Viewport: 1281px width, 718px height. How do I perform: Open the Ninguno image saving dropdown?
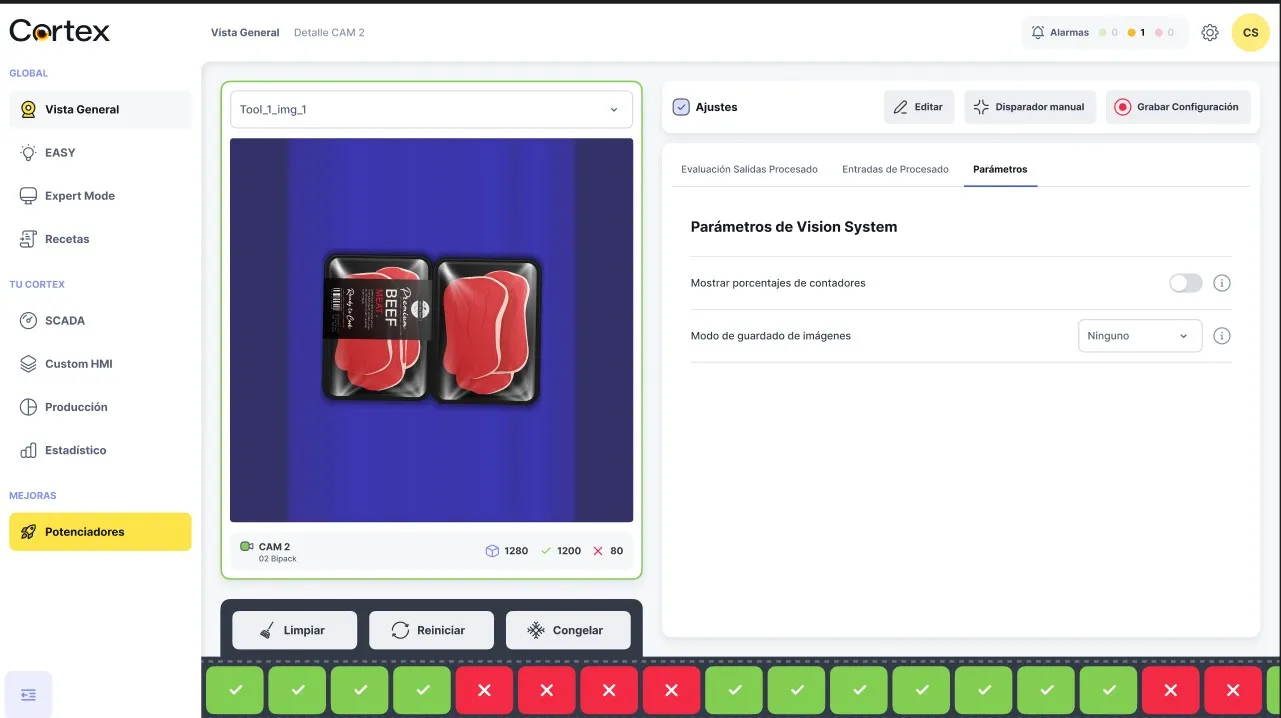point(1139,336)
